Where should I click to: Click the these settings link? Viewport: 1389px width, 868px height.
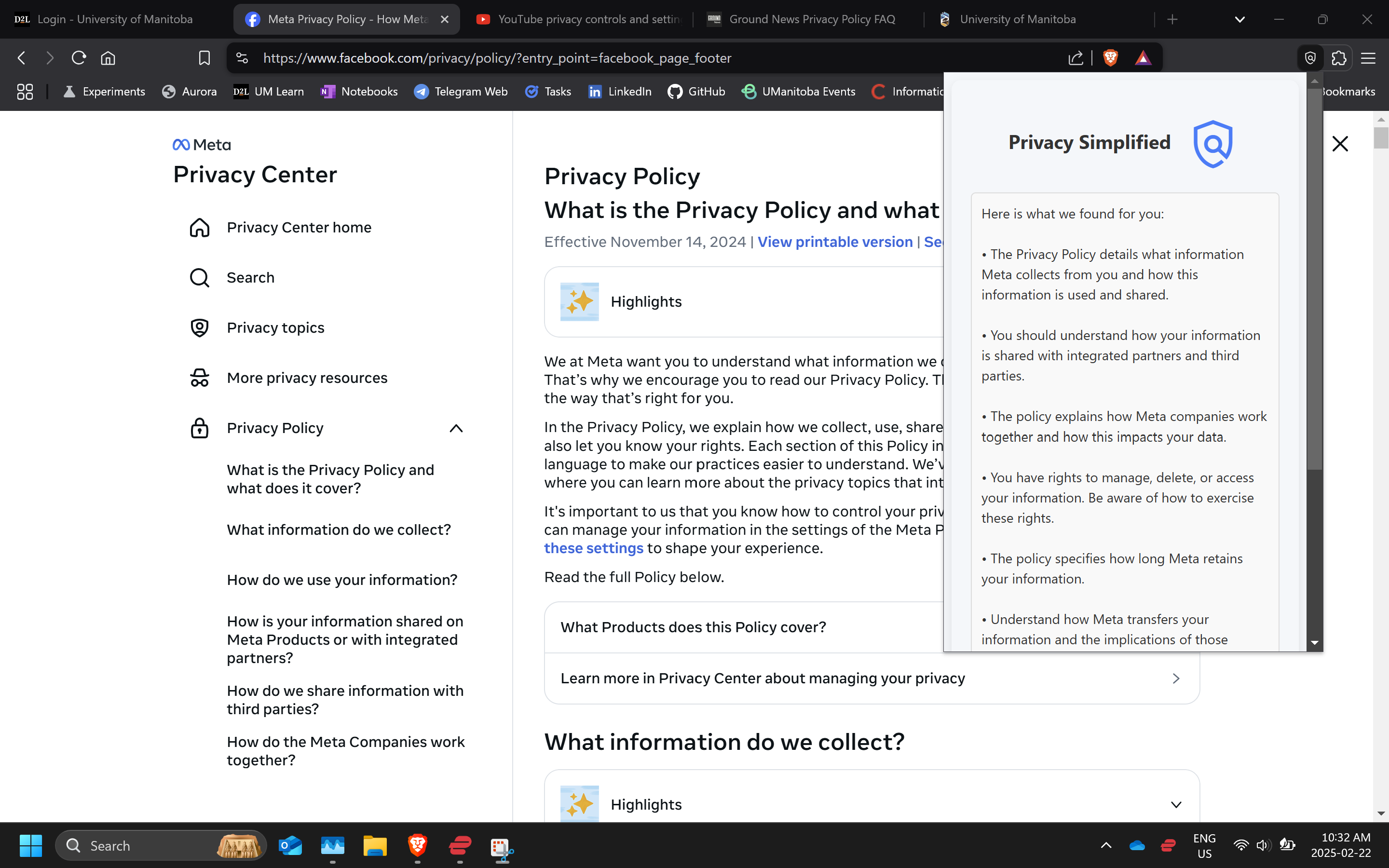click(x=594, y=548)
